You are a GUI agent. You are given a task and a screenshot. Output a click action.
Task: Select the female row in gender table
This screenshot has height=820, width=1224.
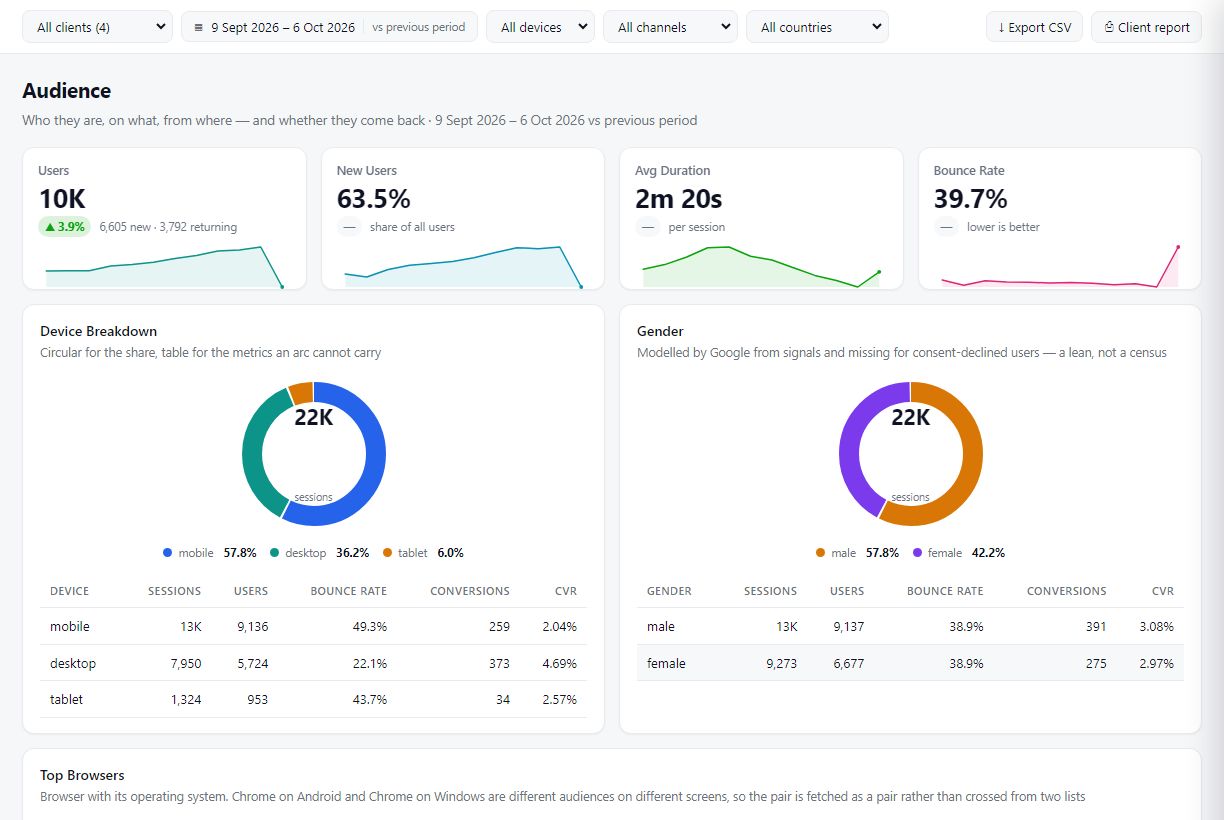(910, 663)
